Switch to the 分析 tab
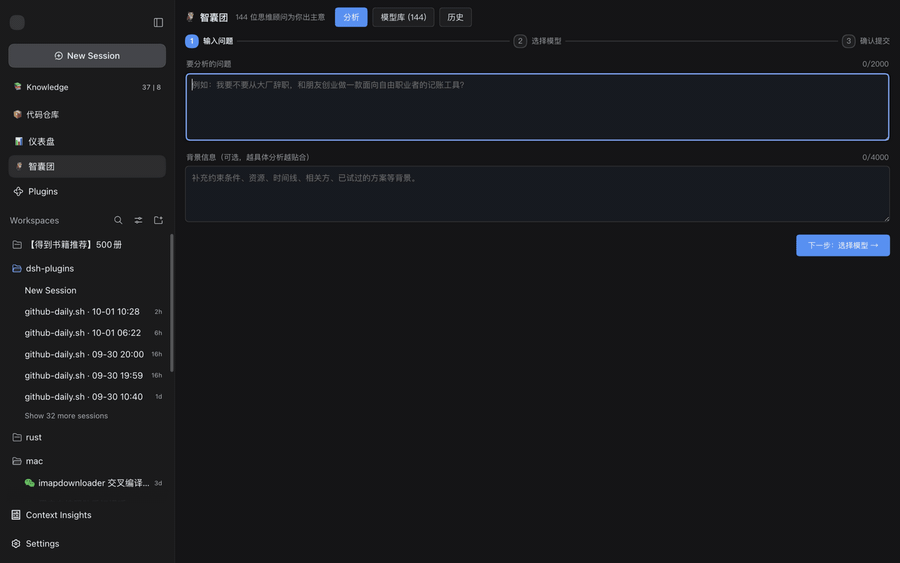The height and width of the screenshot is (563, 900). (351, 17)
